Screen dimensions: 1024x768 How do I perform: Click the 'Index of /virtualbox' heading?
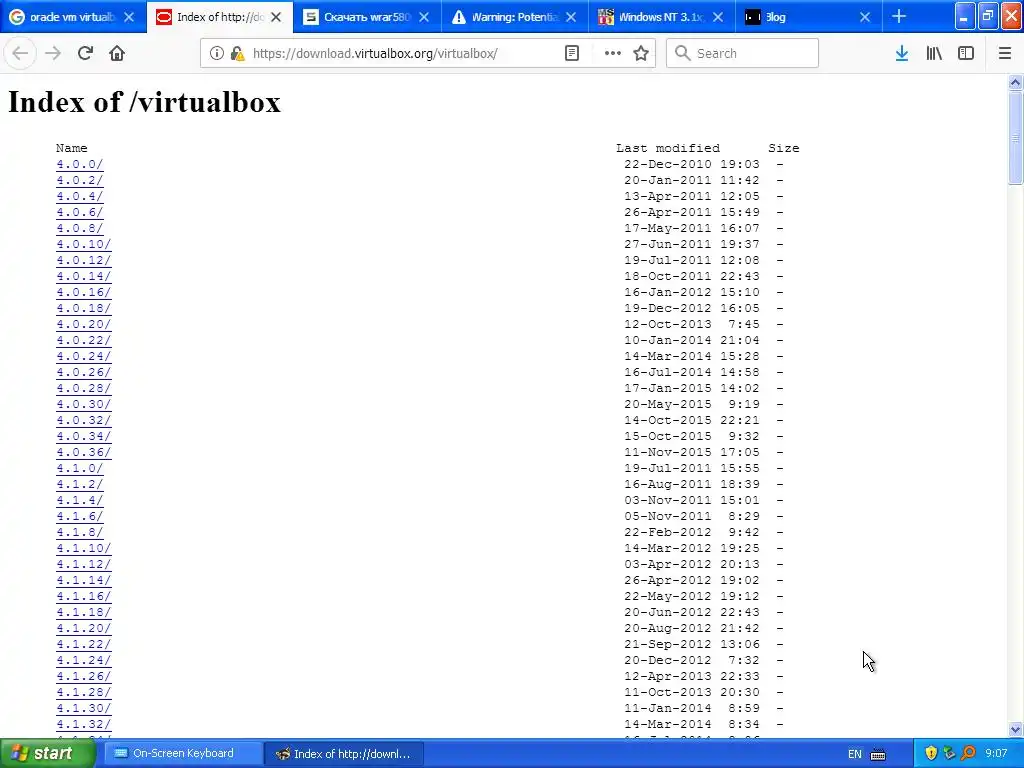[144, 102]
